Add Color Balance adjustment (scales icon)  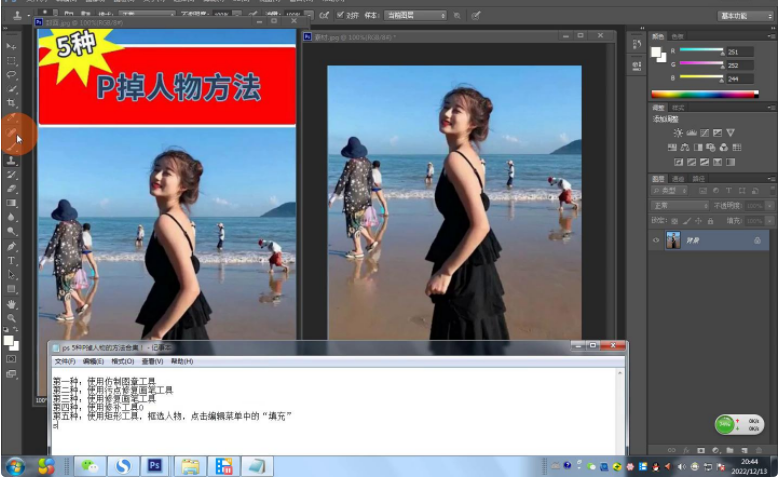click(x=685, y=147)
